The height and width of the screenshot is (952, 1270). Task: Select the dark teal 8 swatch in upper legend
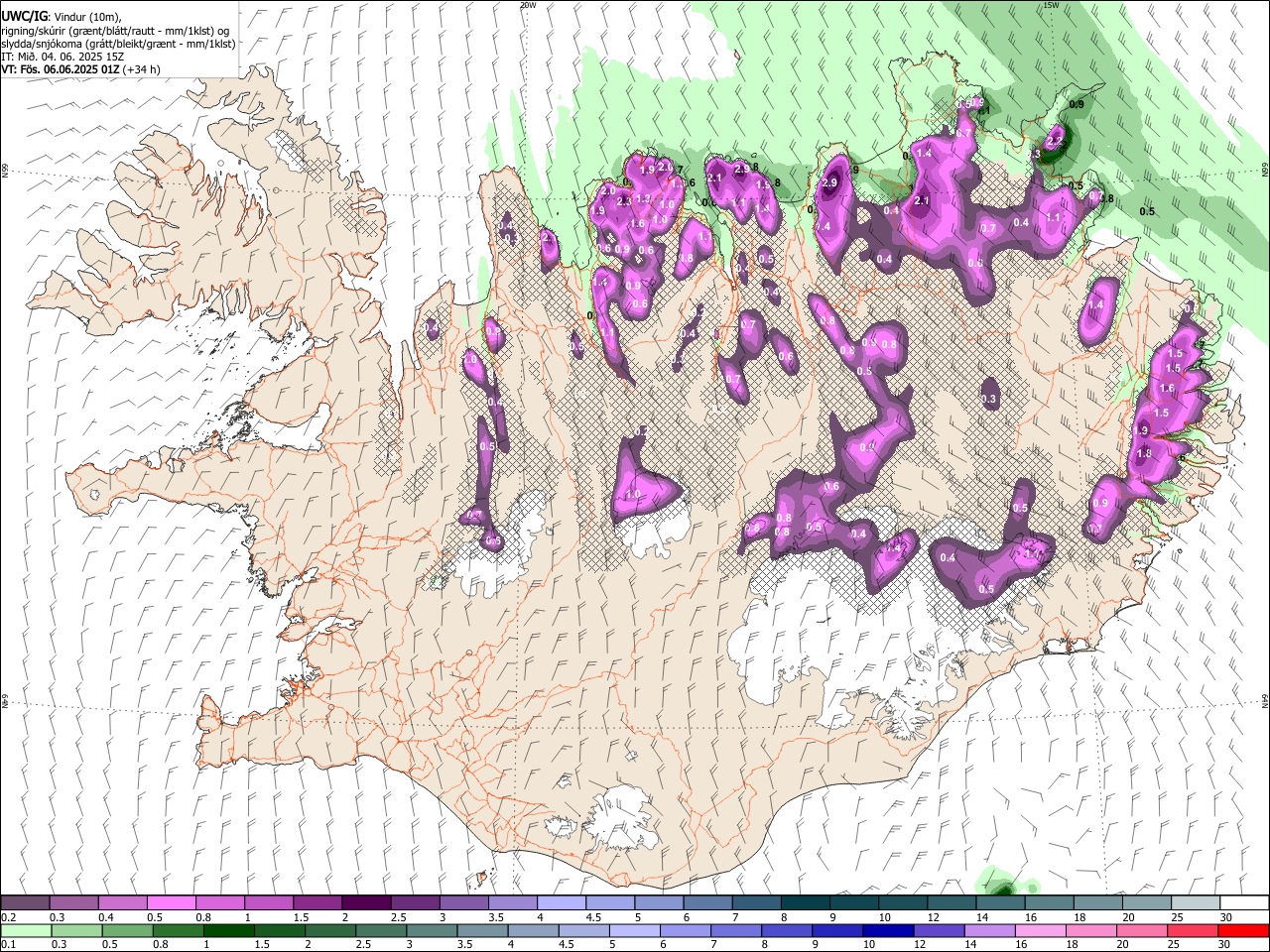click(804, 903)
